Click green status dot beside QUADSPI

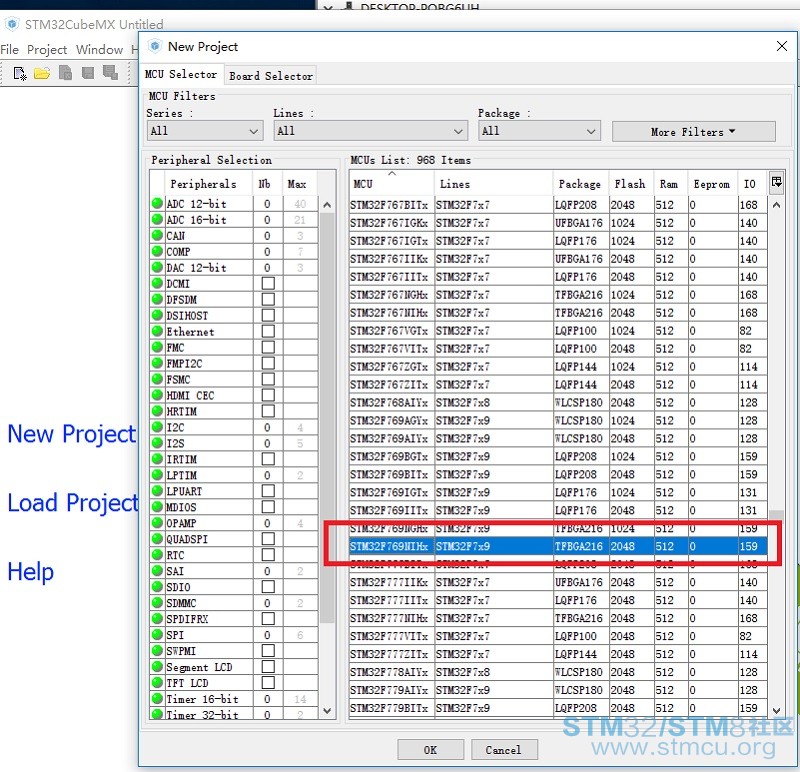157,538
